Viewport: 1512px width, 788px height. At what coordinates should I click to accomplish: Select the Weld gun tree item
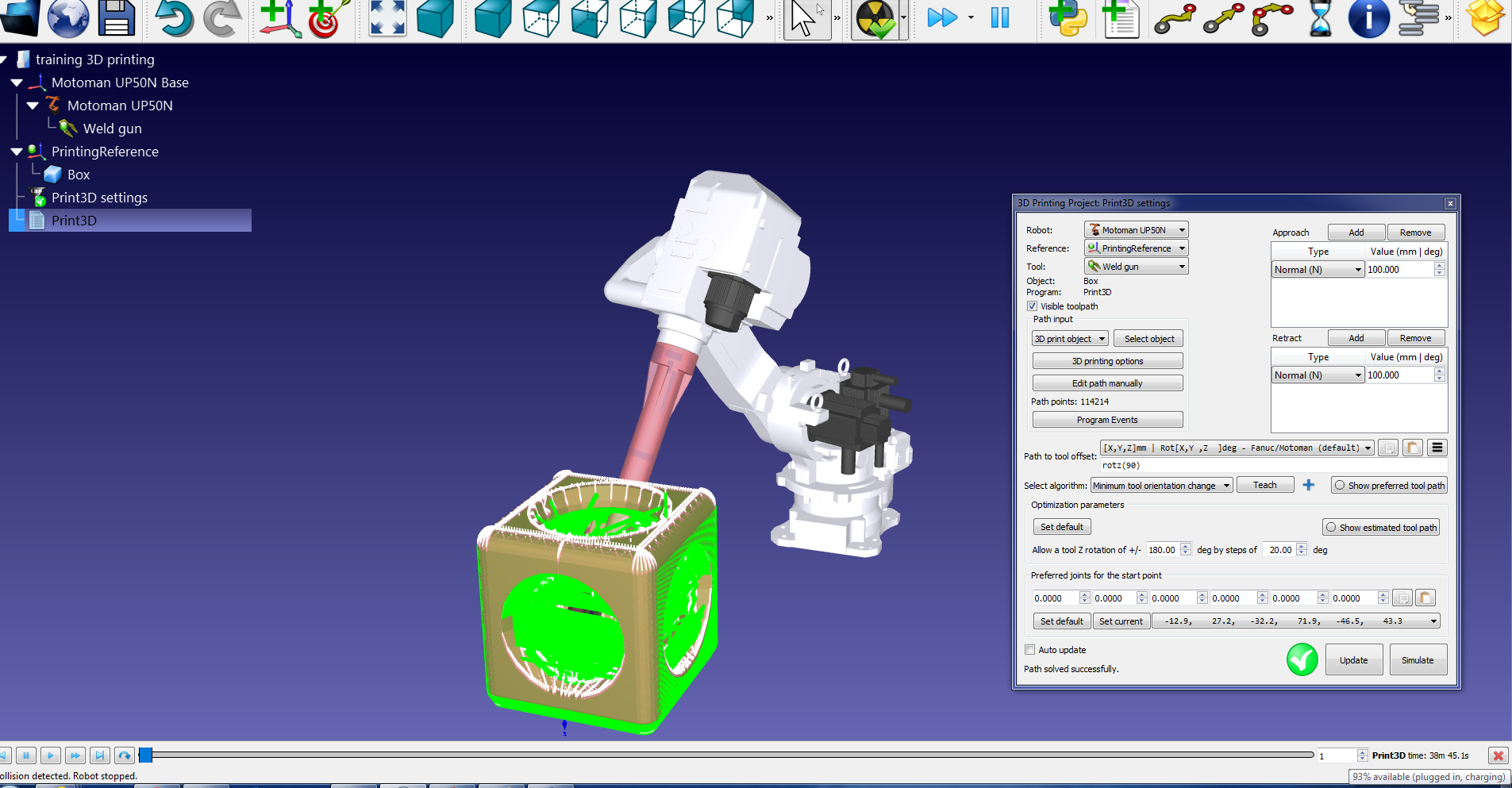point(112,129)
